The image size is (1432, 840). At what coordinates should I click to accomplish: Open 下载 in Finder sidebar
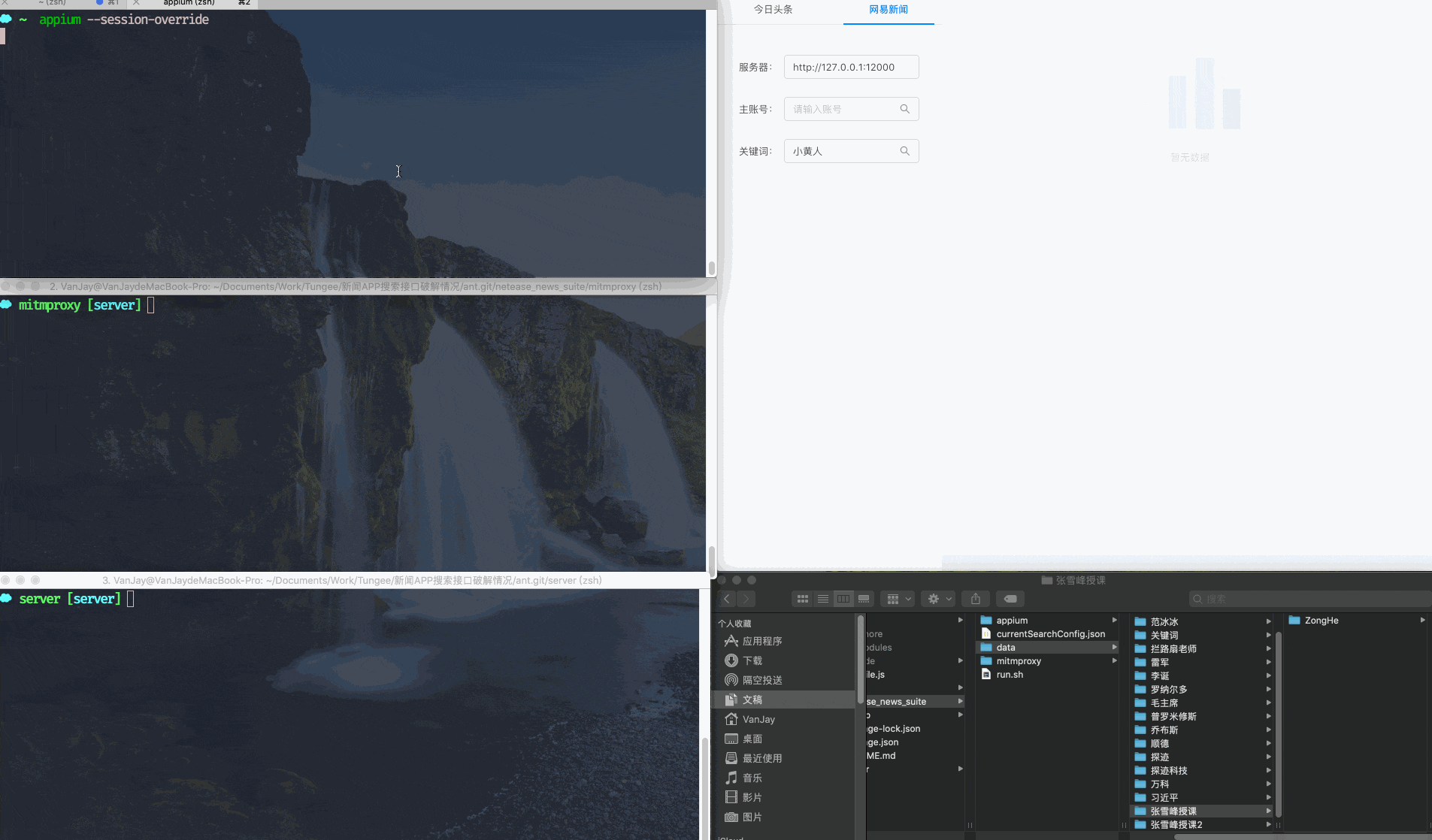(x=752, y=660)
